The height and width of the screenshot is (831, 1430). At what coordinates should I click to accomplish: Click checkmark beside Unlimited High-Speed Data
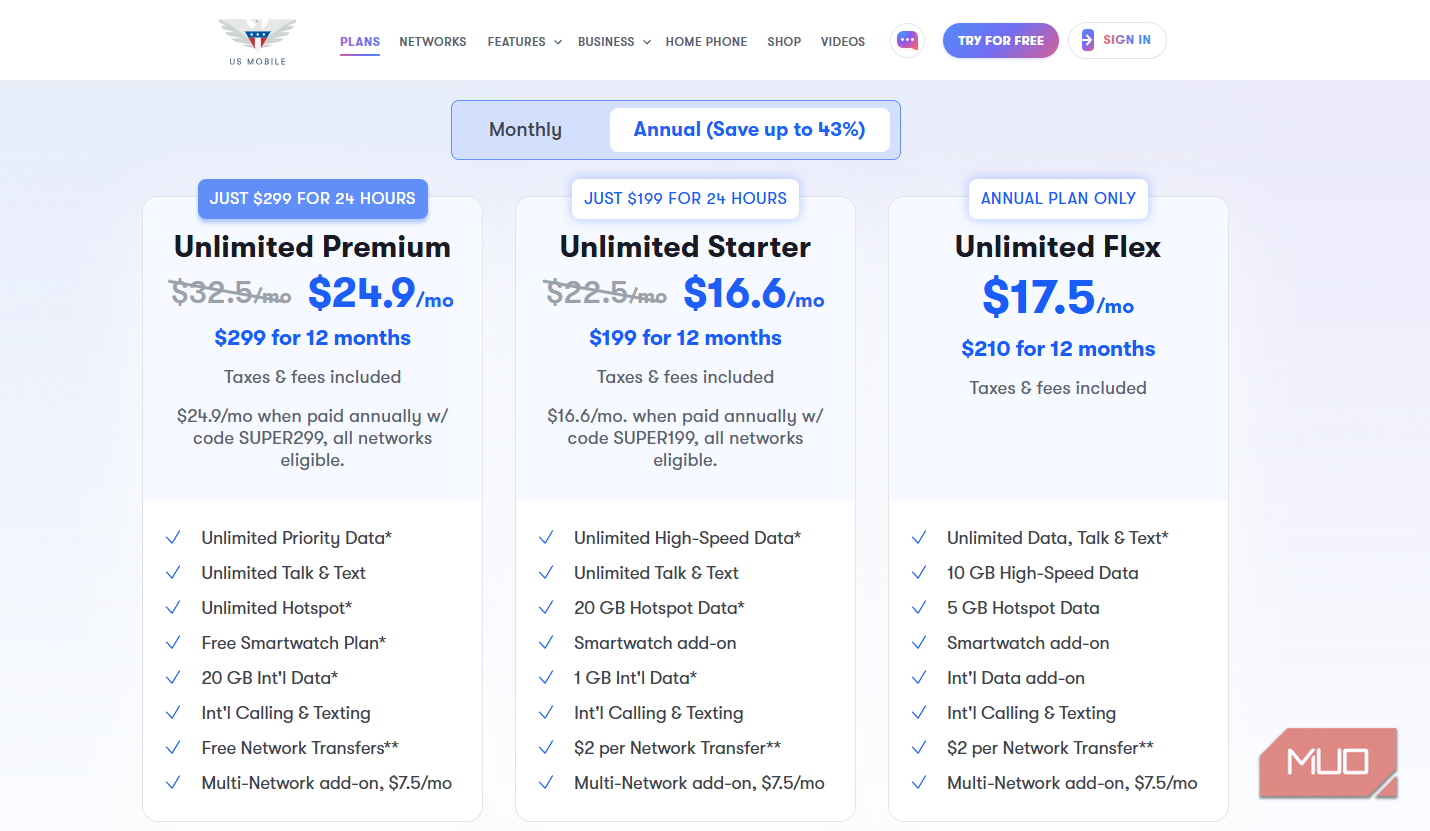546,538
